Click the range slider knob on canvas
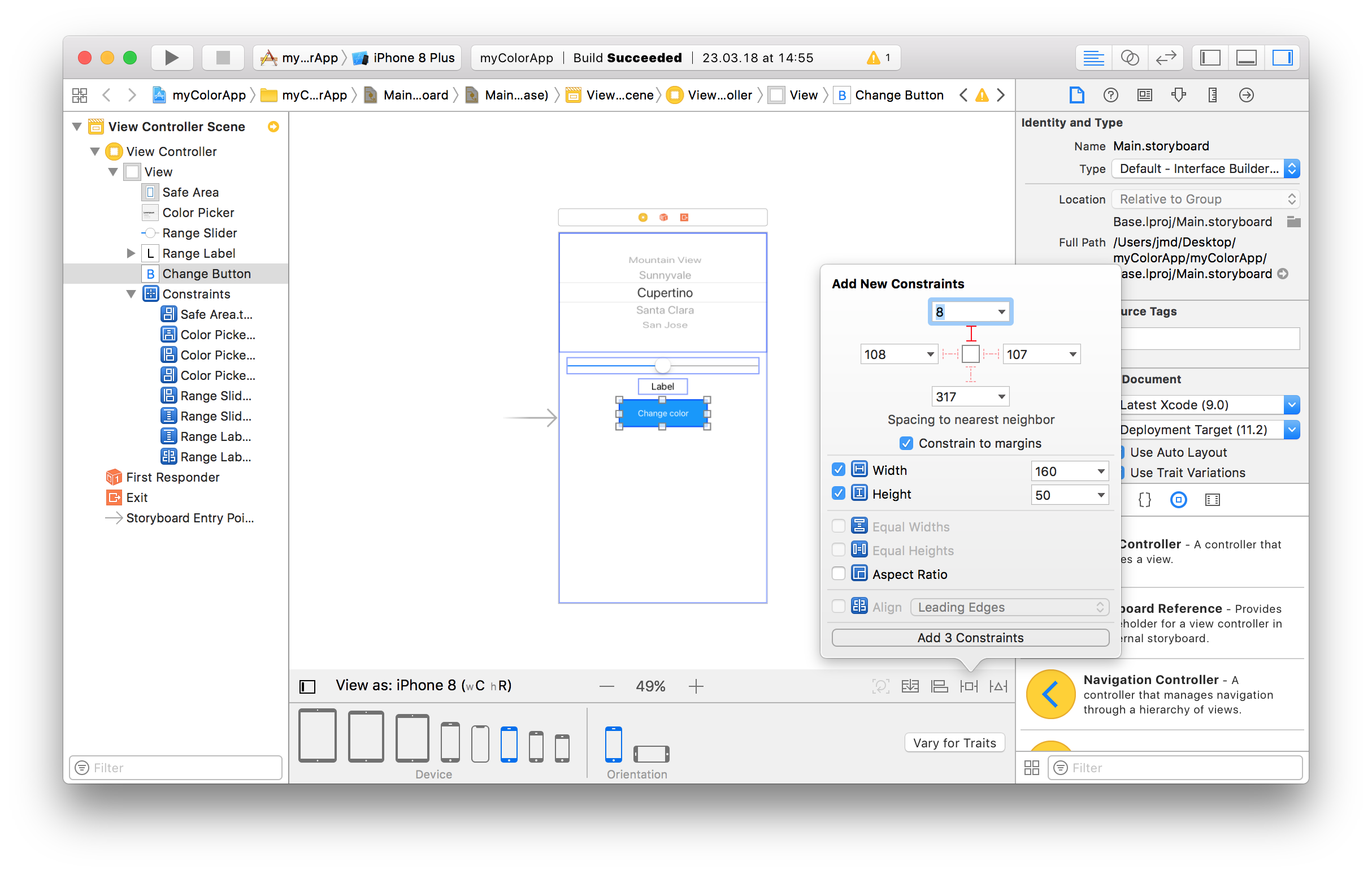Image resolution: width=1372 pixels, height=874 pixels. click(x=662, y=365)
